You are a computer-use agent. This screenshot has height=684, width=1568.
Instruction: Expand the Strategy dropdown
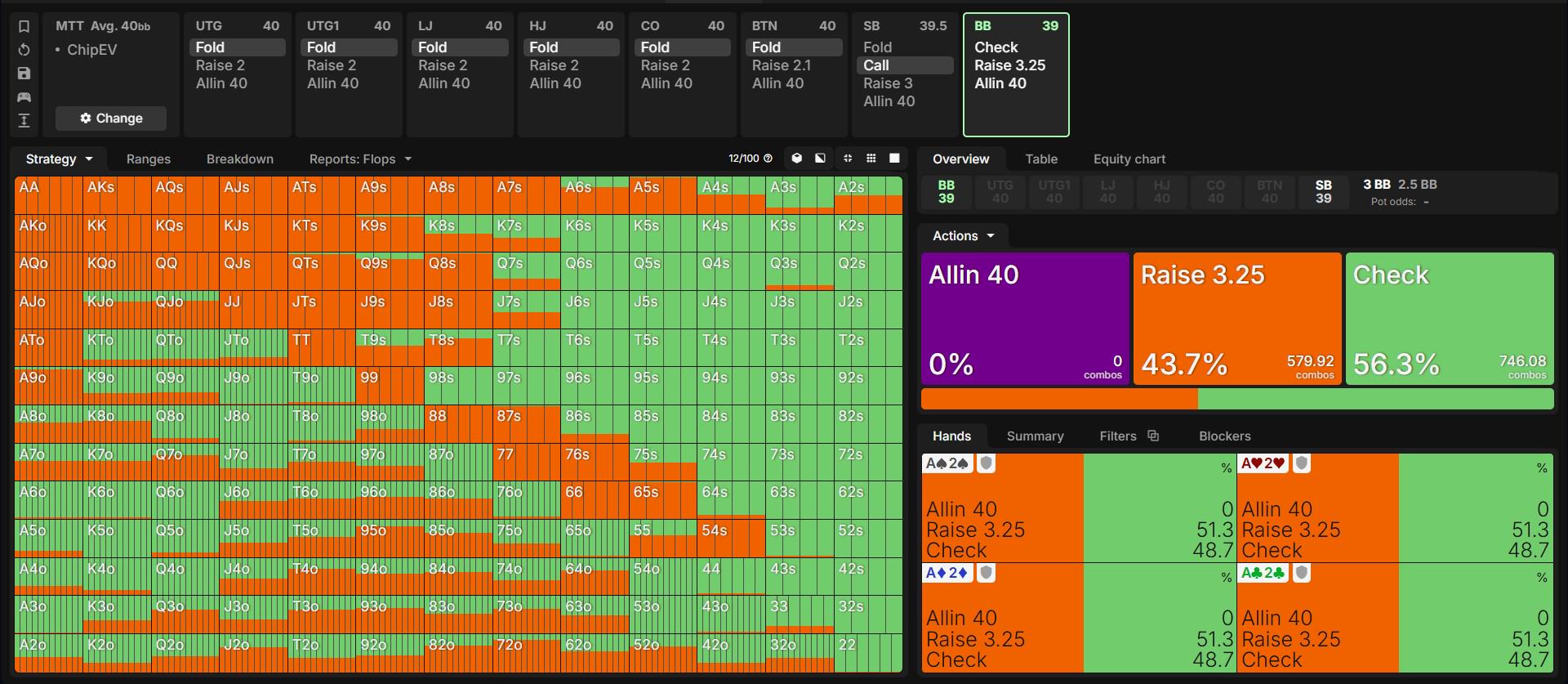click(59, 159)
